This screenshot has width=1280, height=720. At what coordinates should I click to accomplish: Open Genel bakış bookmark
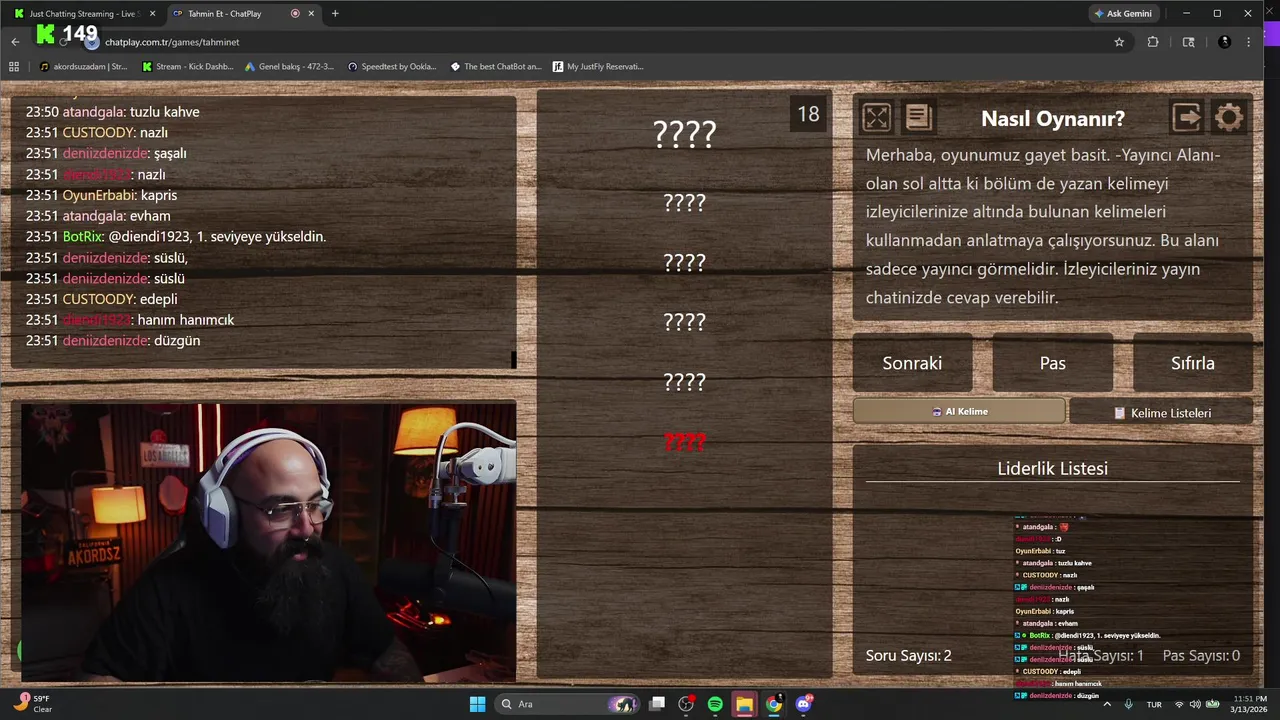click(290, 67)
